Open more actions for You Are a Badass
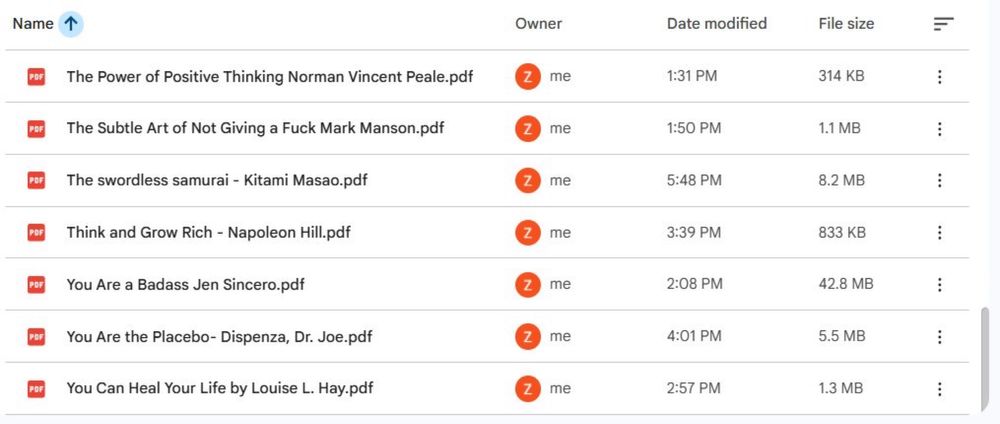 pyautogui.click(x=939, y=285)
